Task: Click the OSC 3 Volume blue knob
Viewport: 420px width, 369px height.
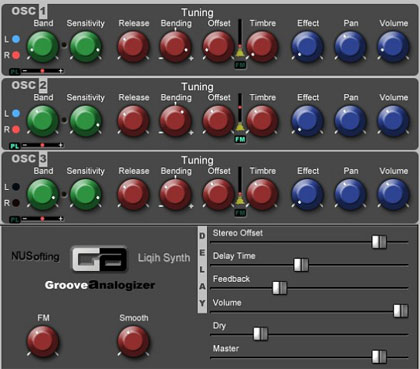Action: click(x=393, y=194)
